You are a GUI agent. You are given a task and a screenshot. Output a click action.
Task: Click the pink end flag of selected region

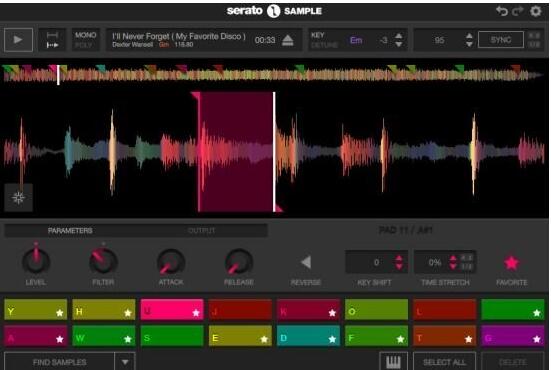279,209
